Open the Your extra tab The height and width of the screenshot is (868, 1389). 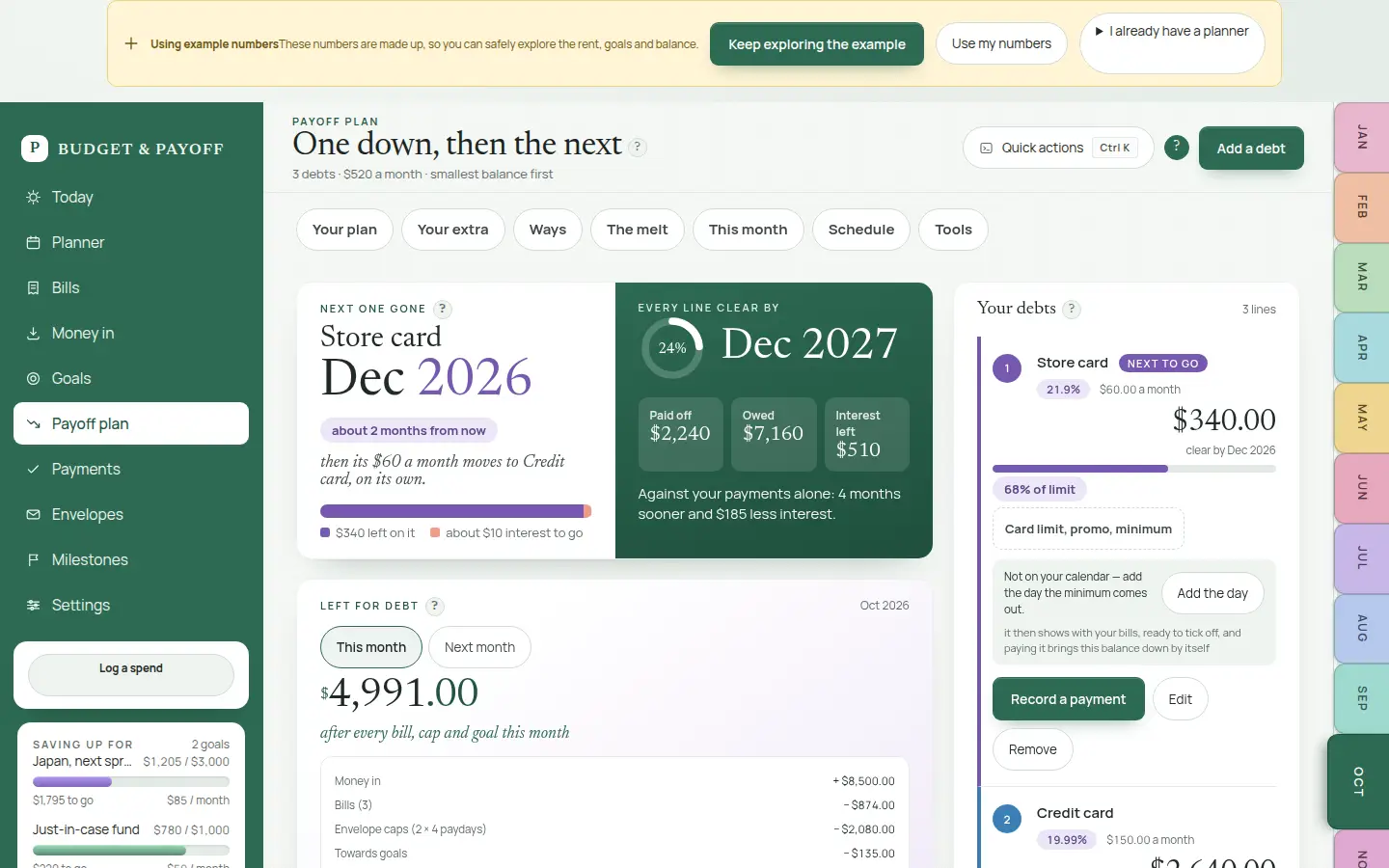point(453,230)
